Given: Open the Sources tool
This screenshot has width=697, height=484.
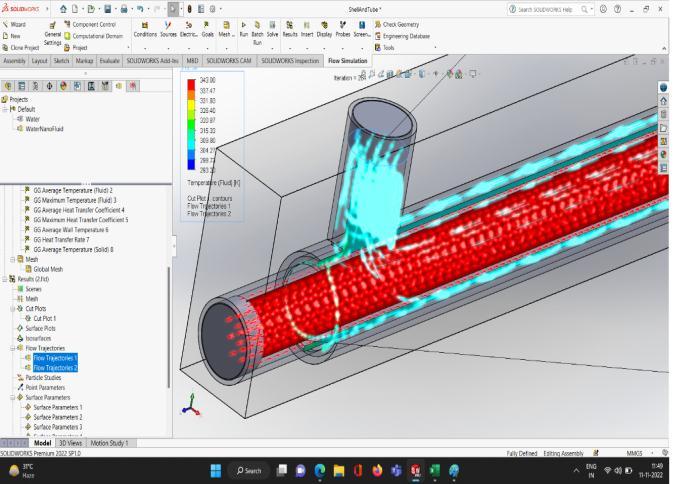Looking at the screenshot, I should [x=168, y=29].
